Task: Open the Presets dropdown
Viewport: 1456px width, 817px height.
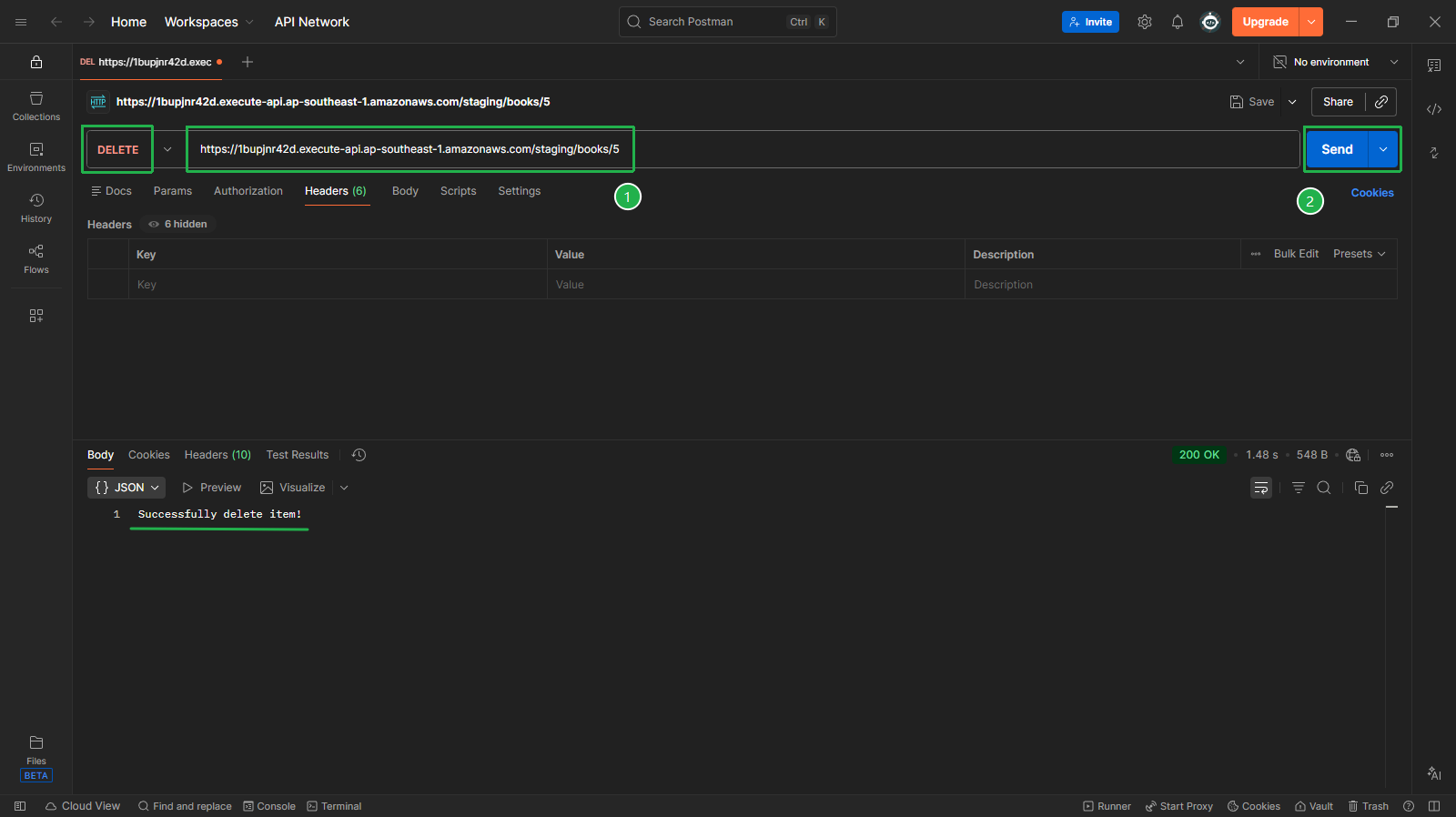Action: click(1360, 254)
